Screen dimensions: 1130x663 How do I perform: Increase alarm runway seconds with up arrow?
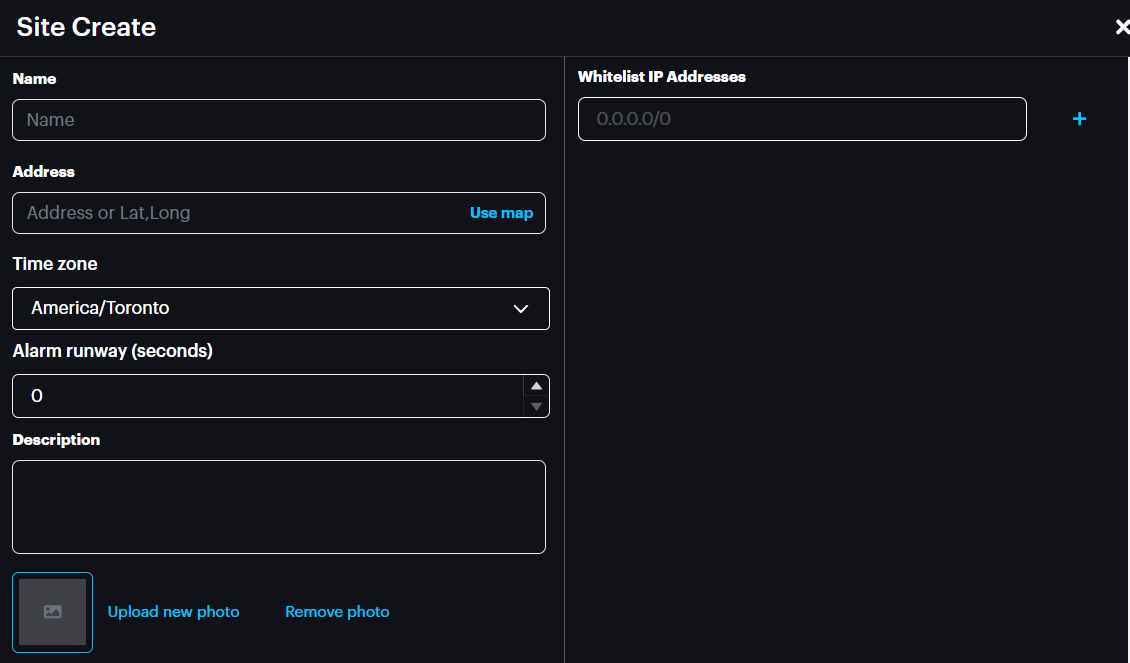(x=536, y=386)
